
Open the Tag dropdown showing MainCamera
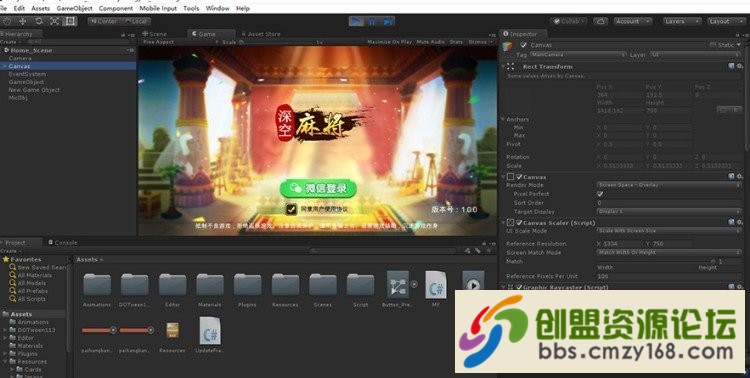tap(577, 55)
